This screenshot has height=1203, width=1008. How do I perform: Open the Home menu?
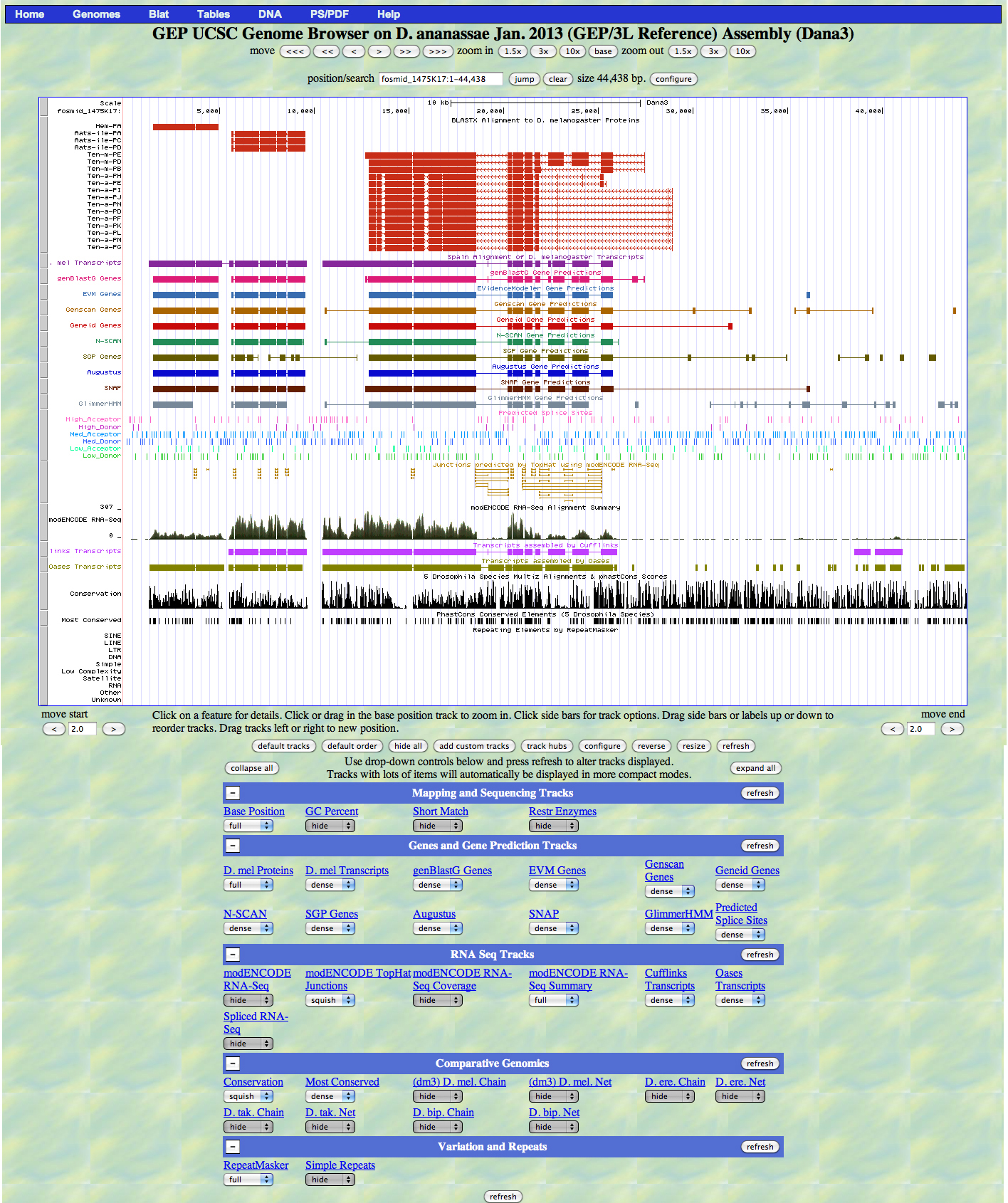(30, 14)
